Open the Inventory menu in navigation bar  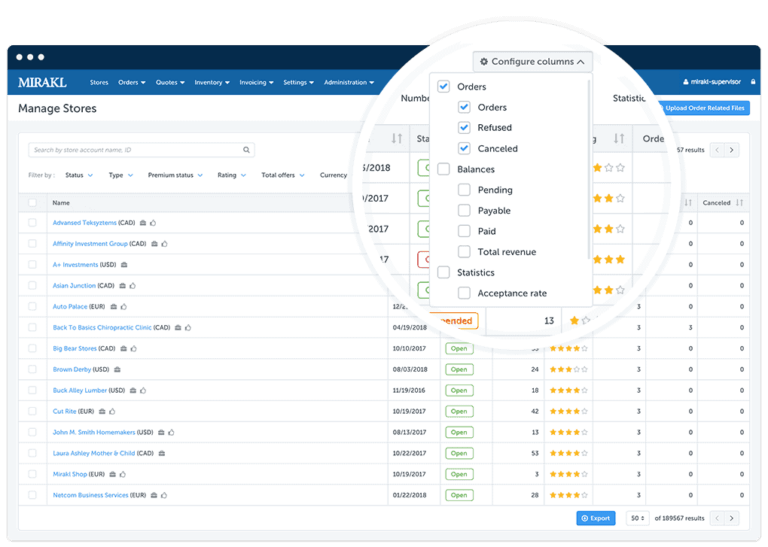pyautogui.click(x=211, y=83)
